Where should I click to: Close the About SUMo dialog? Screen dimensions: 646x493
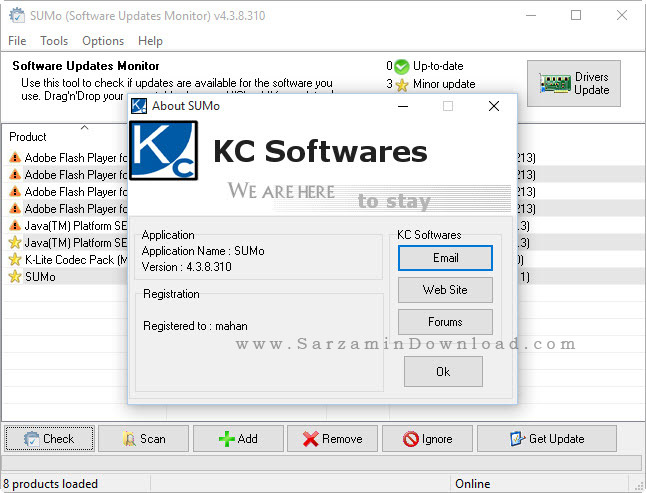click(x=494, y=106)
